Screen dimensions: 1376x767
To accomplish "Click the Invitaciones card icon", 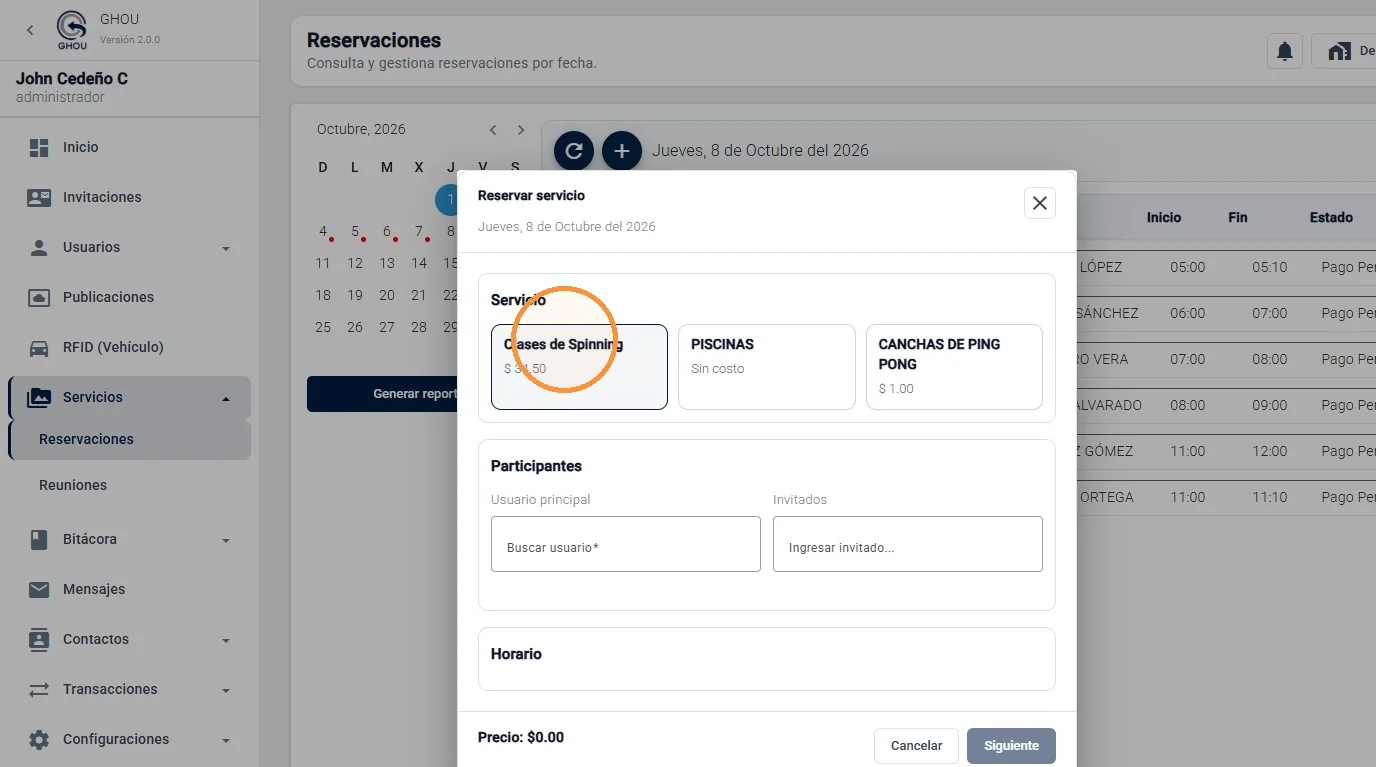I will click(39, 197).
